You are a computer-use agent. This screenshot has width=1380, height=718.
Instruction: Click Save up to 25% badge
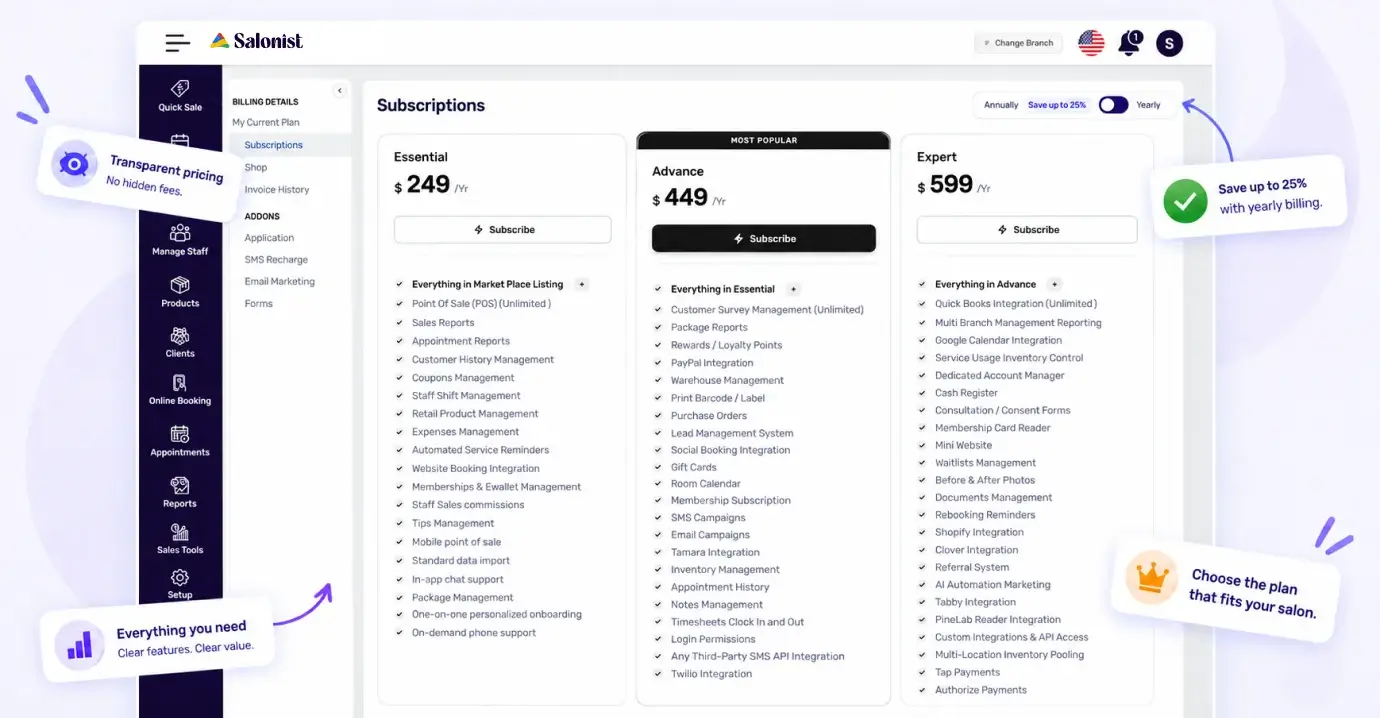pos(1057,105)
